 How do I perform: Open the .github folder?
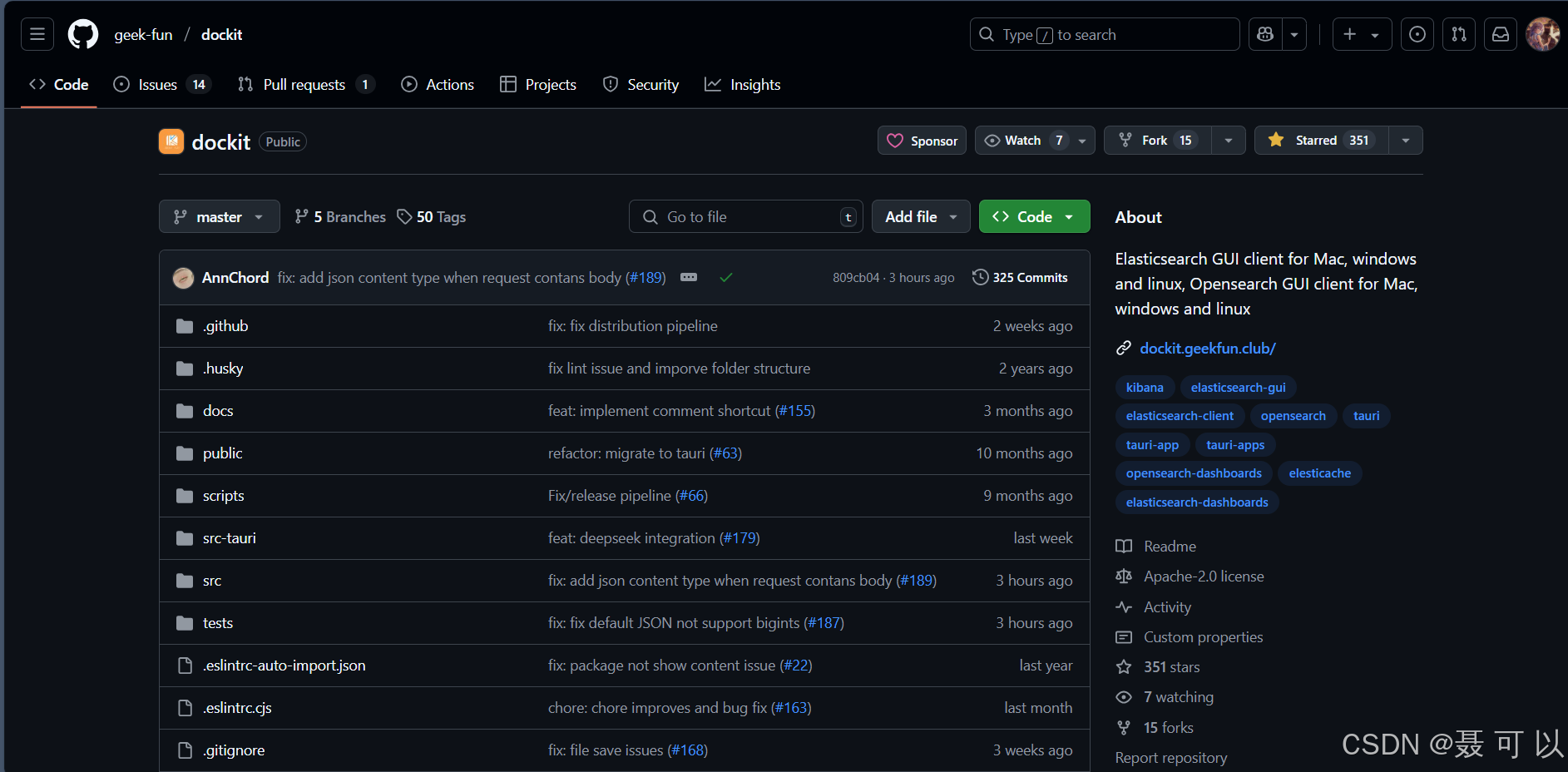pyautogui.click(x=225, y=326)
